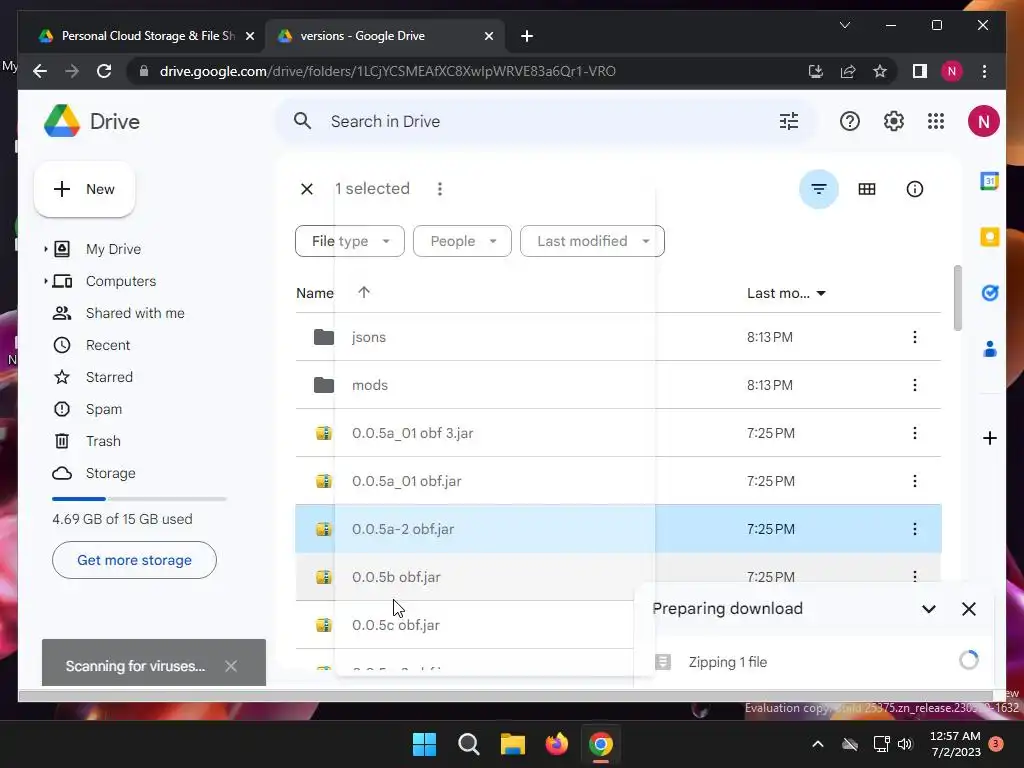Install app icon in address bar

click(816, 71)
